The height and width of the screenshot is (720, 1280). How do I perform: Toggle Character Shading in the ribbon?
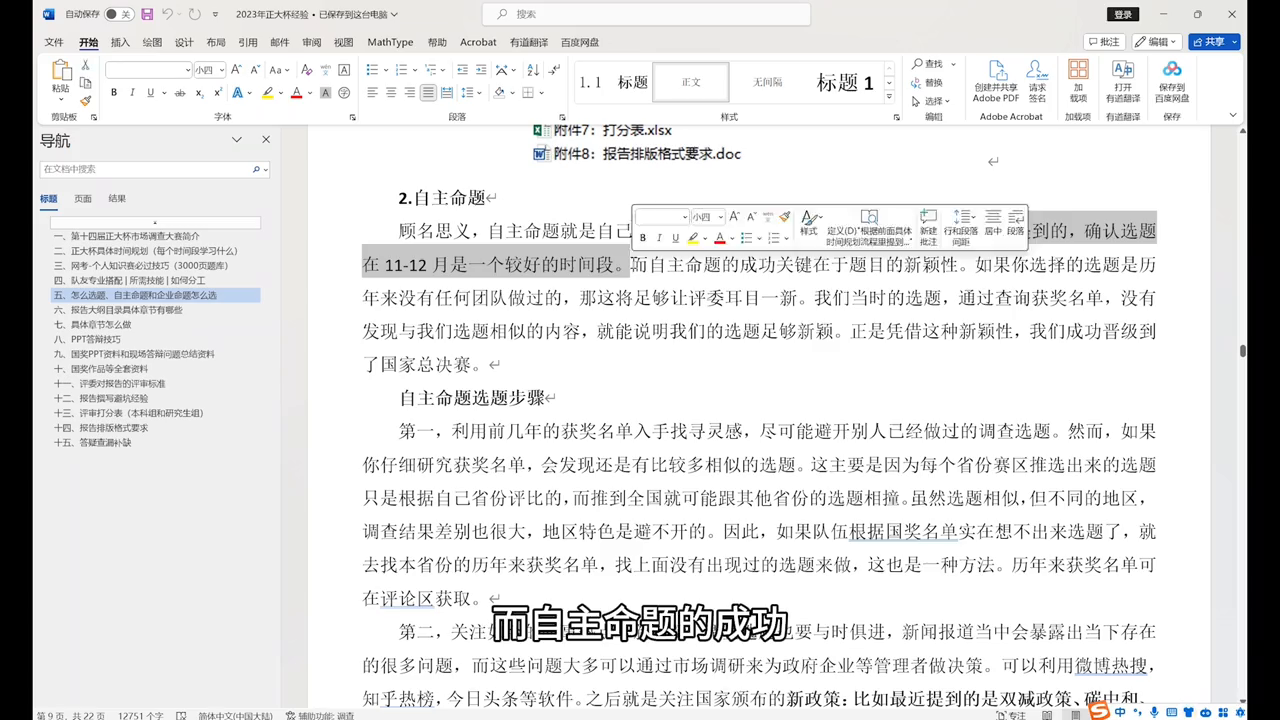325,93
